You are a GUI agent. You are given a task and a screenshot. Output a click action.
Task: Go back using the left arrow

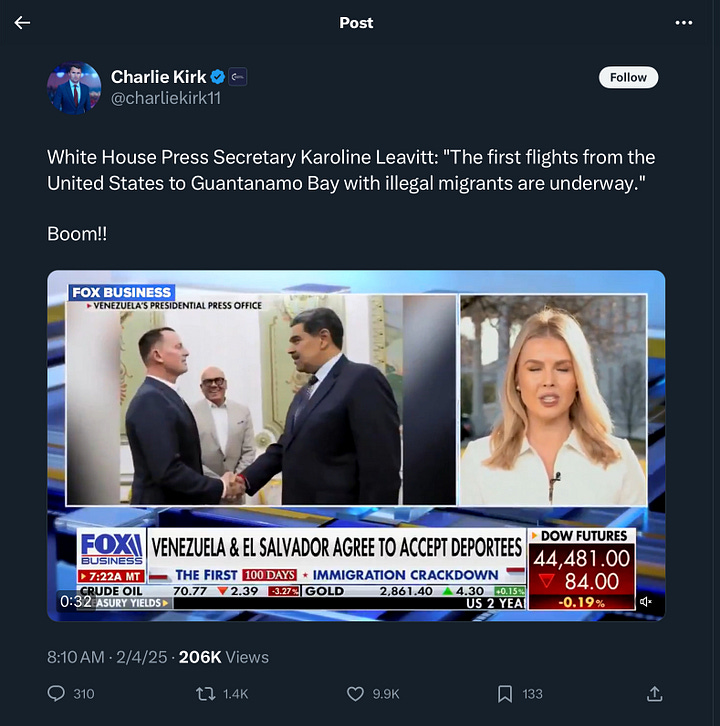point(22,22)
